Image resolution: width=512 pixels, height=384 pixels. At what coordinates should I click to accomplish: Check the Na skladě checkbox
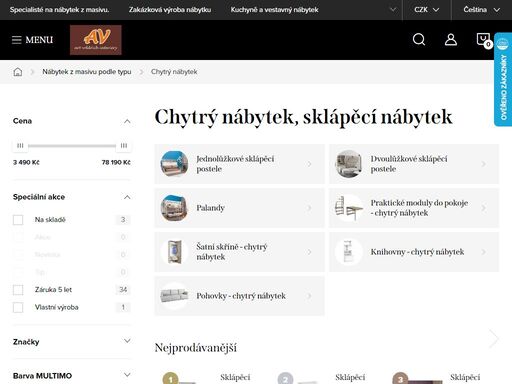click(18, 220)
